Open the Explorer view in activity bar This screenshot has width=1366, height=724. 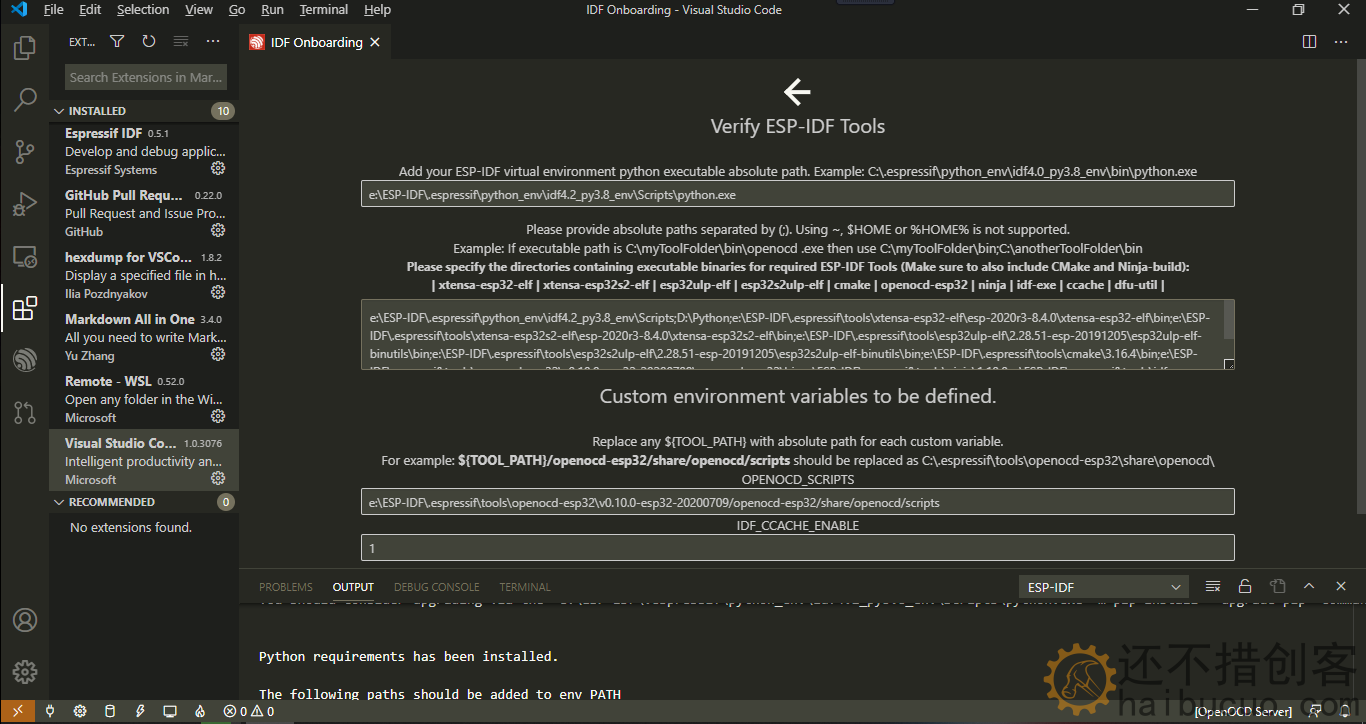[25, 47]
